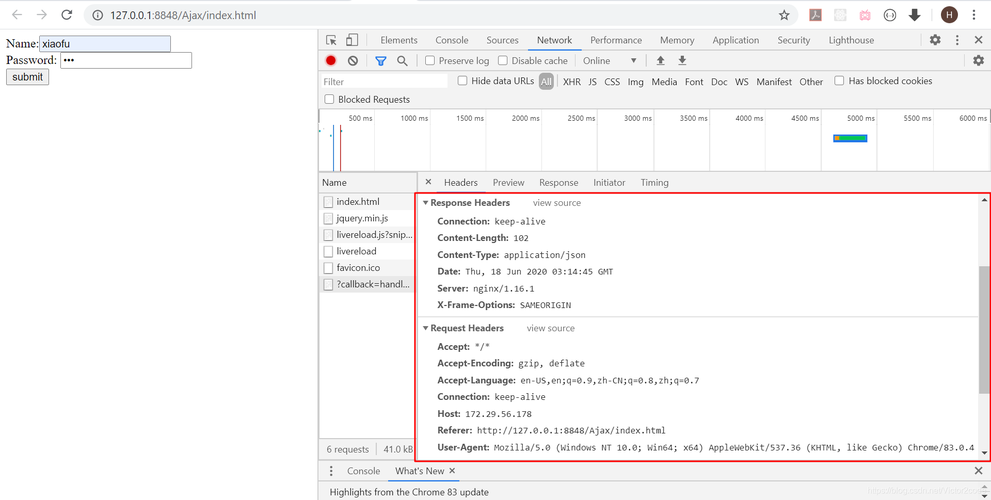Switch to the Sources tab
Viewport: 991px width, 500px height.
502,40
